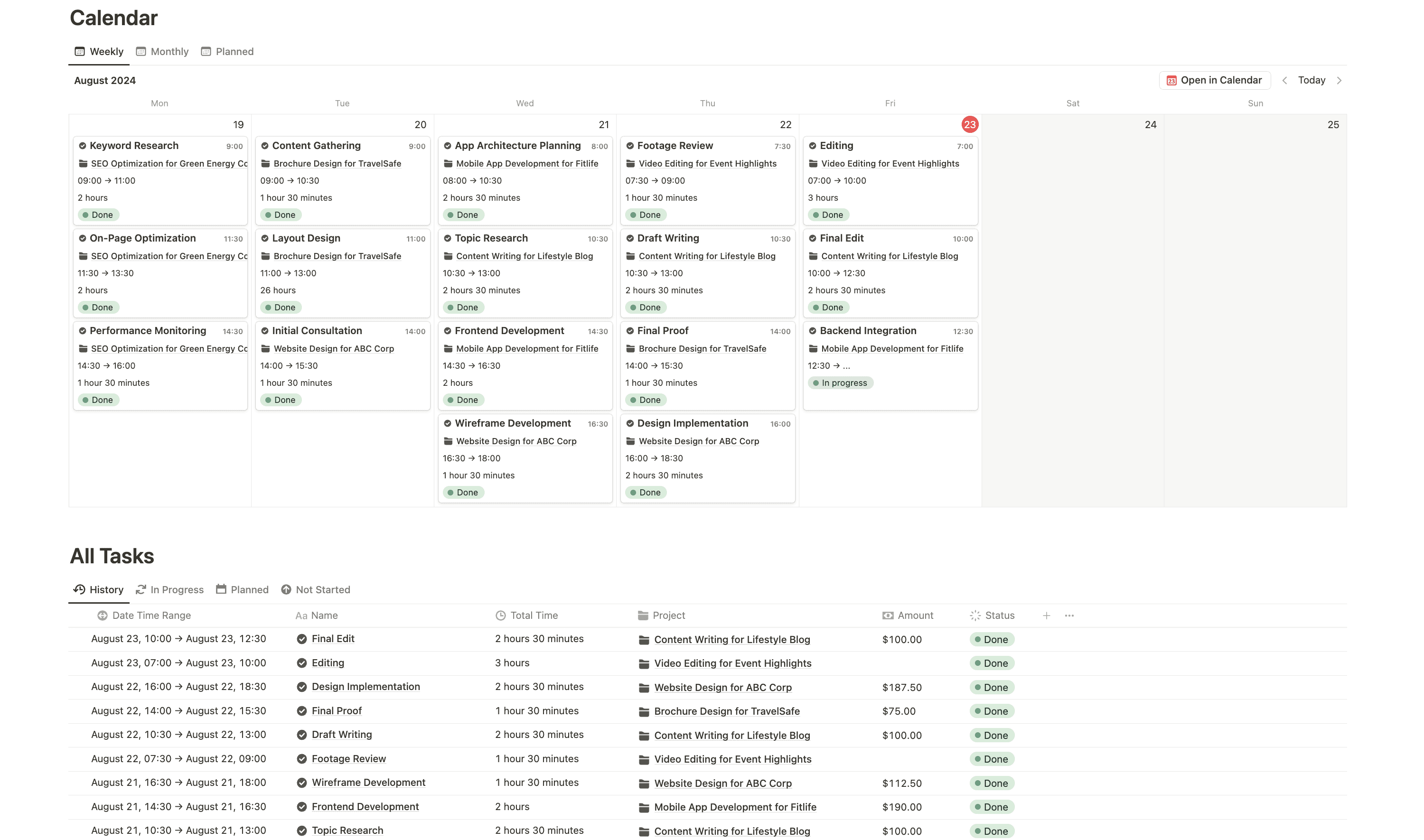Click the calendar icon in Open in Calendar
1424x840 pixels.
tap(1171, 80)
